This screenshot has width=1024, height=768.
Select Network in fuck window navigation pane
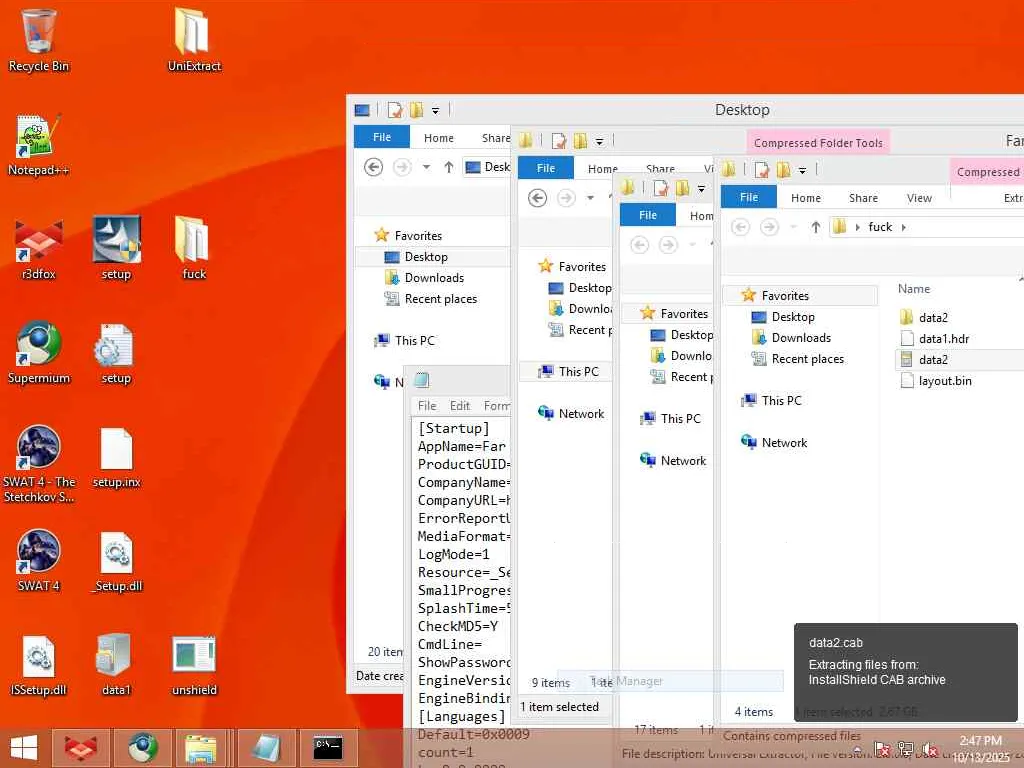coord(784,442)
